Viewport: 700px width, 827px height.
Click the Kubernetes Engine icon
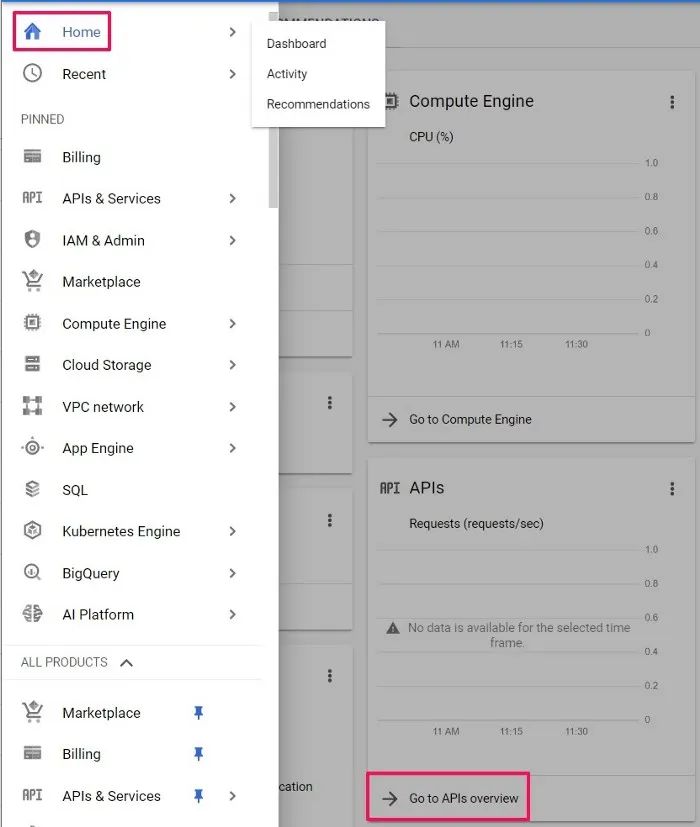click(x=32, y=531)
